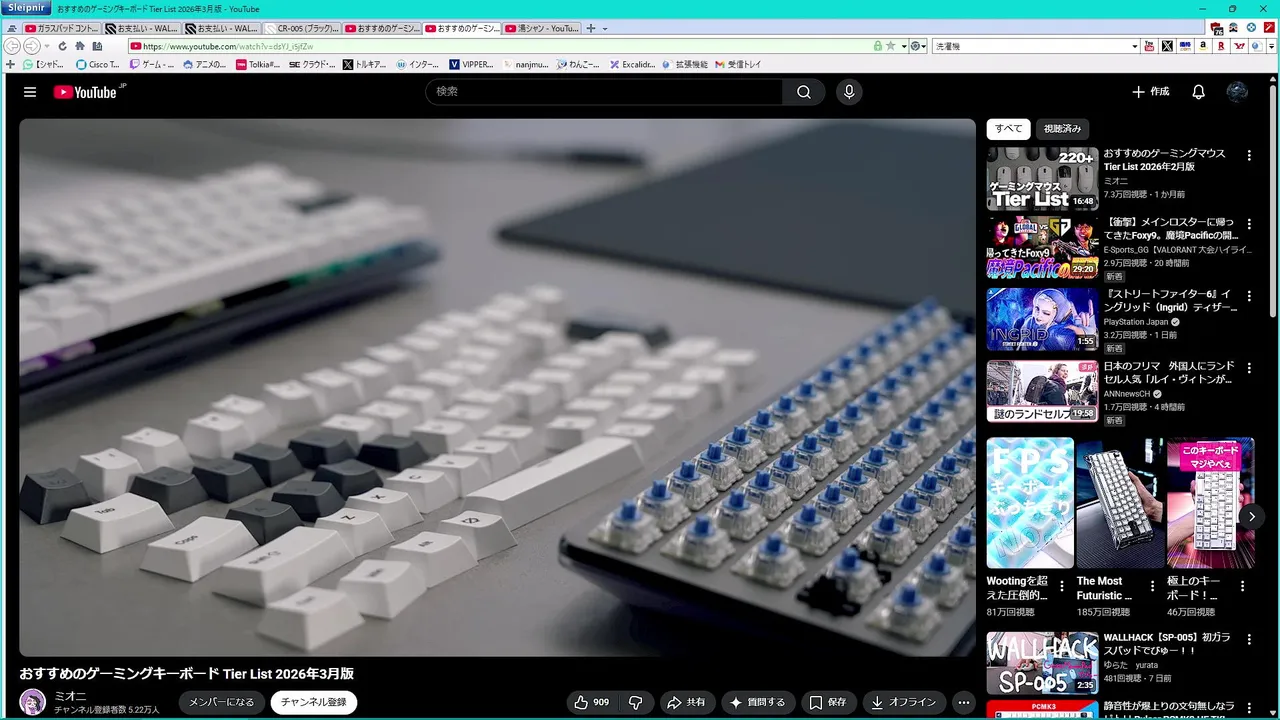Click the 質問する ask button
The image size is (1280, 720).
click(759, 702)
